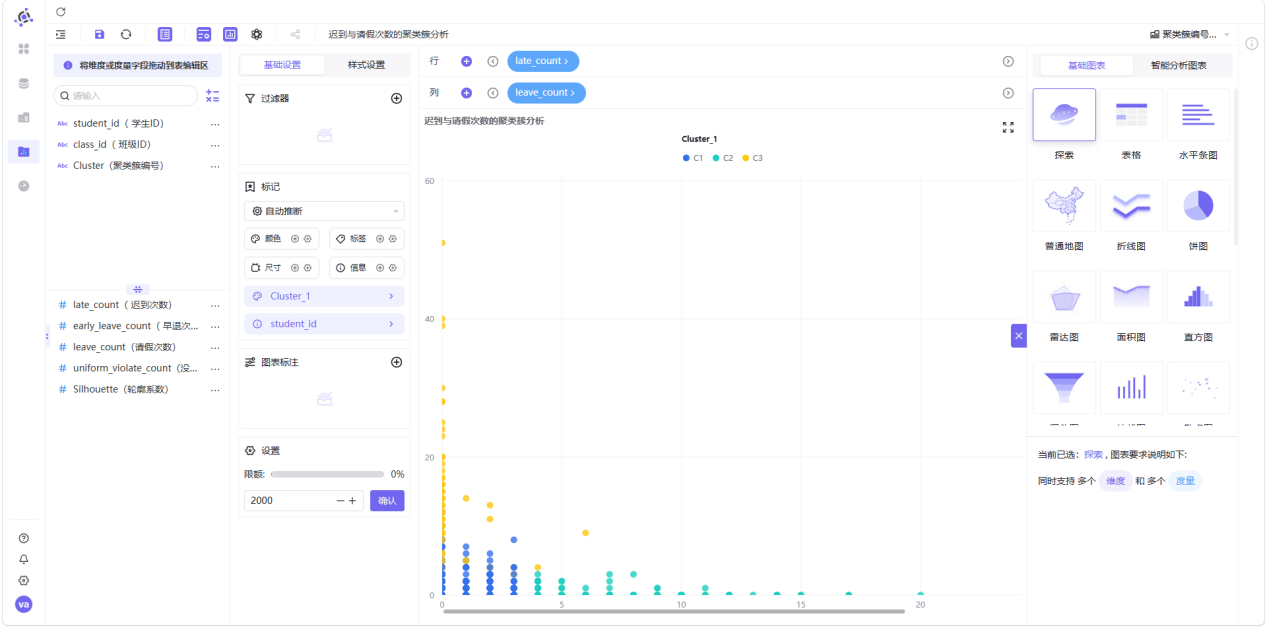Open options menu for late_count field
The image size is (1267, 628).
point(215,305)
